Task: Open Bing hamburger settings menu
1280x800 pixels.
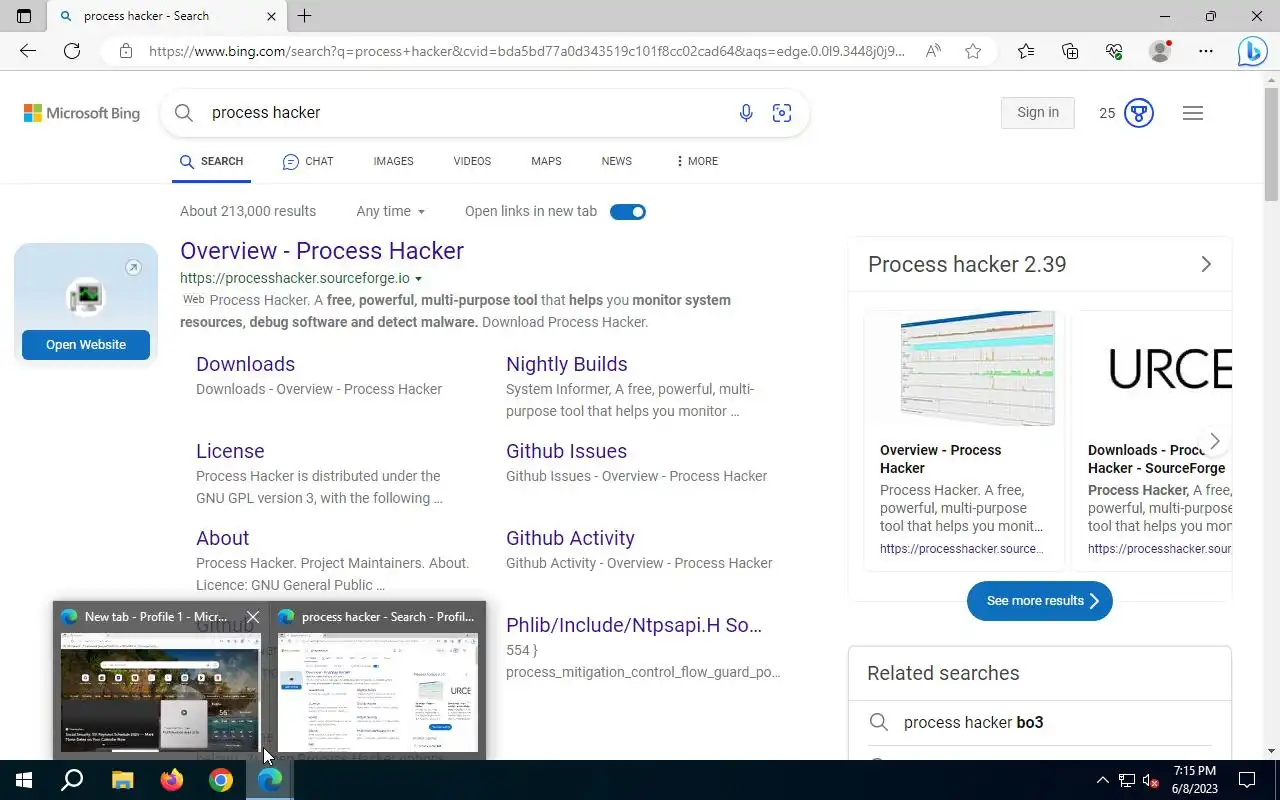Action: click(x=1192, y=113)
